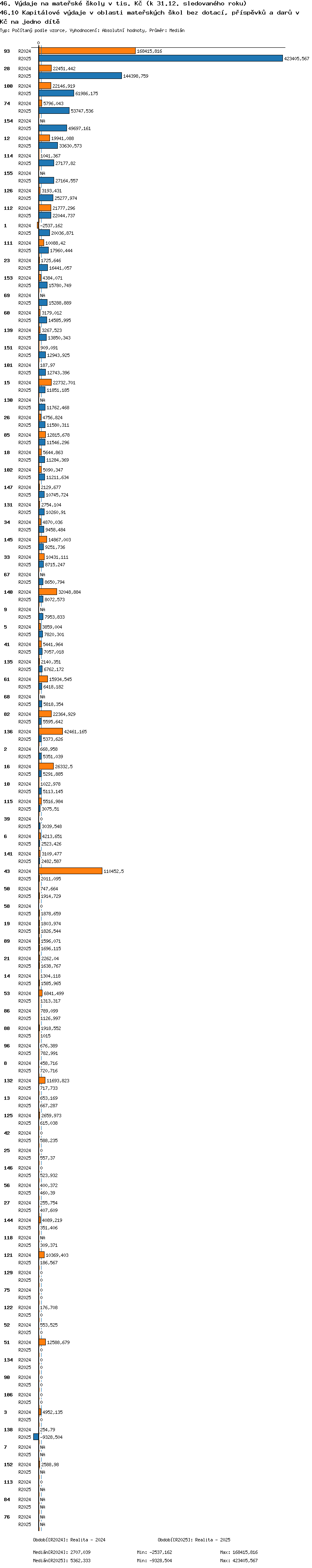The height and width of the screenshot is (1568, 312).
Task: Click the 'Max: 423405,567' statistic
Action: [x=239, y=1560]
